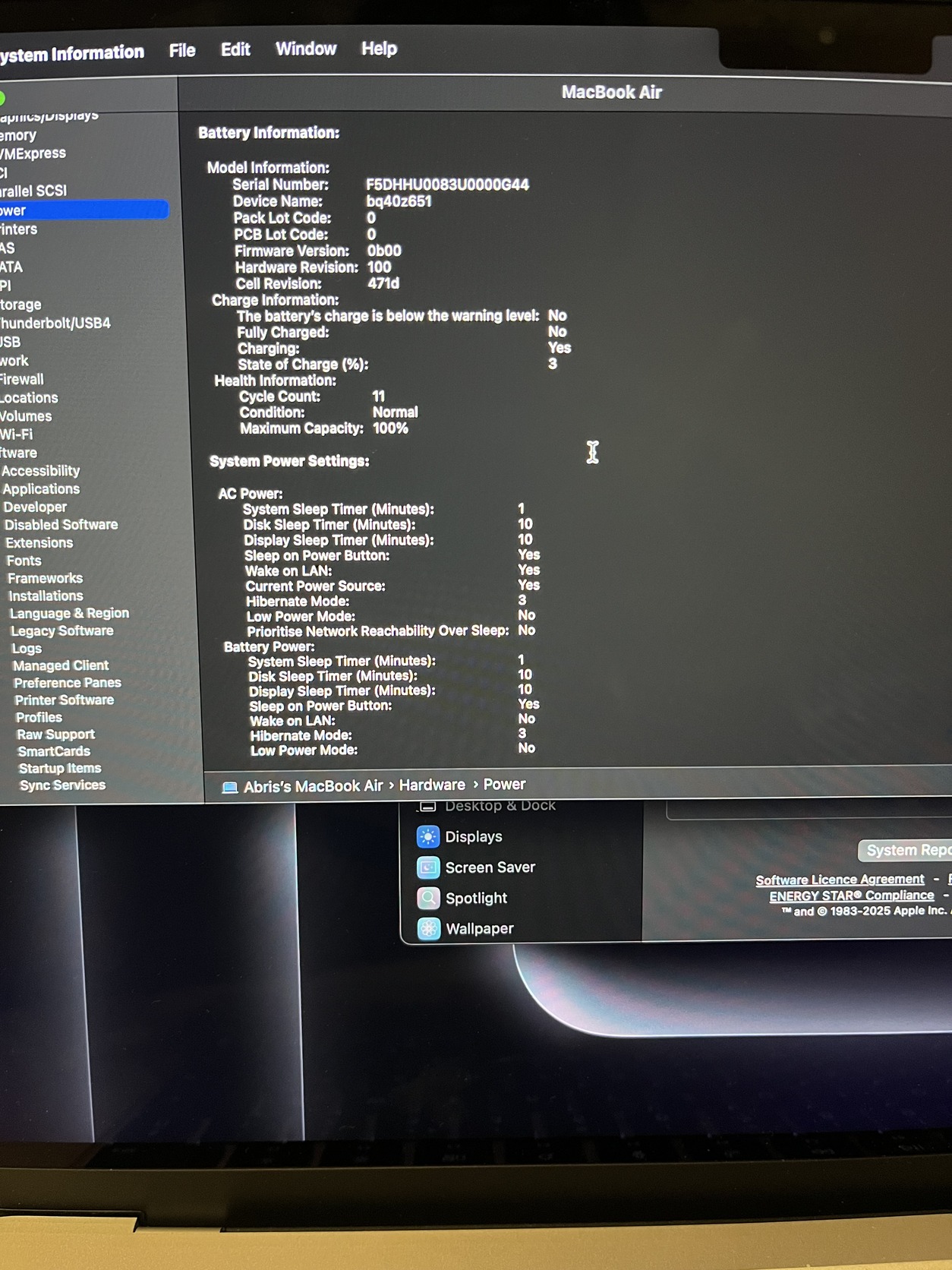
Task: Select Developer in the sidebar
Action: coord(35,507)
